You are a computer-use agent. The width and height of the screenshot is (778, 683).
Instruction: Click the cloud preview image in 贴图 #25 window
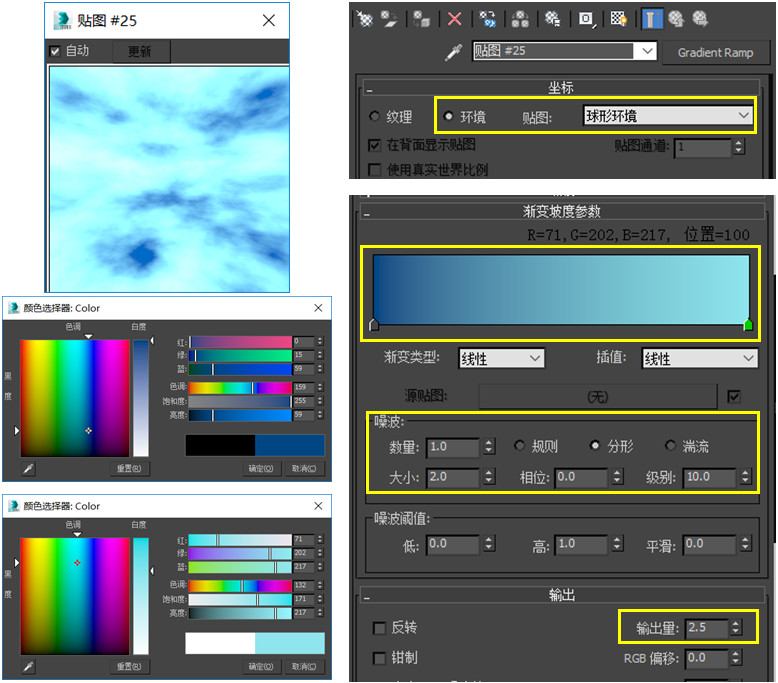pos(169,179)
